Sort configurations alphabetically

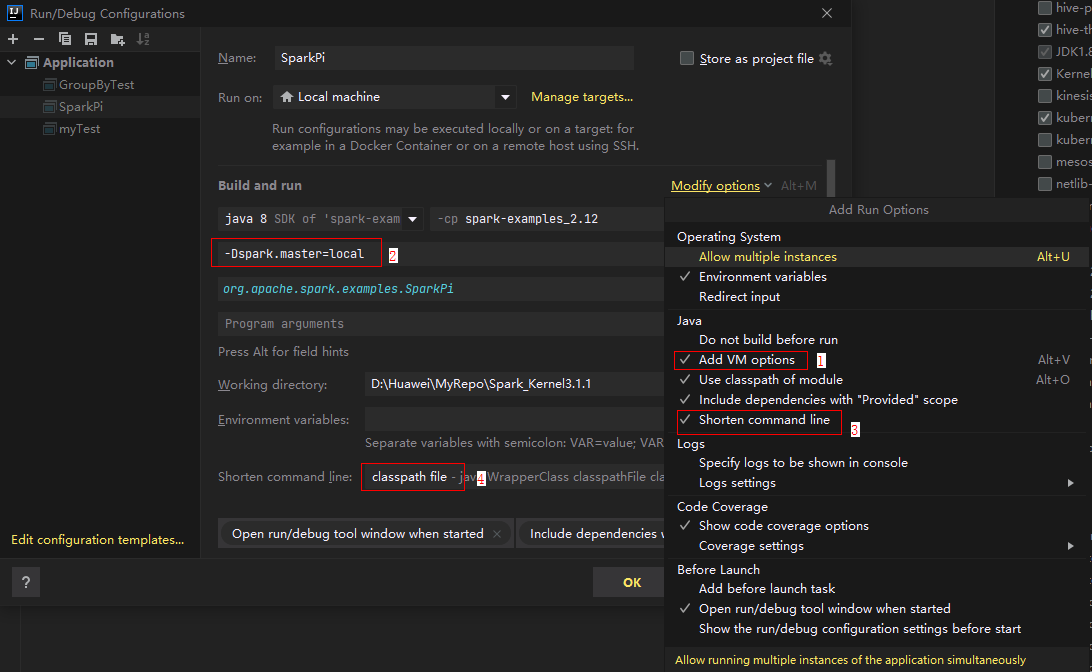tap(143, 39)
